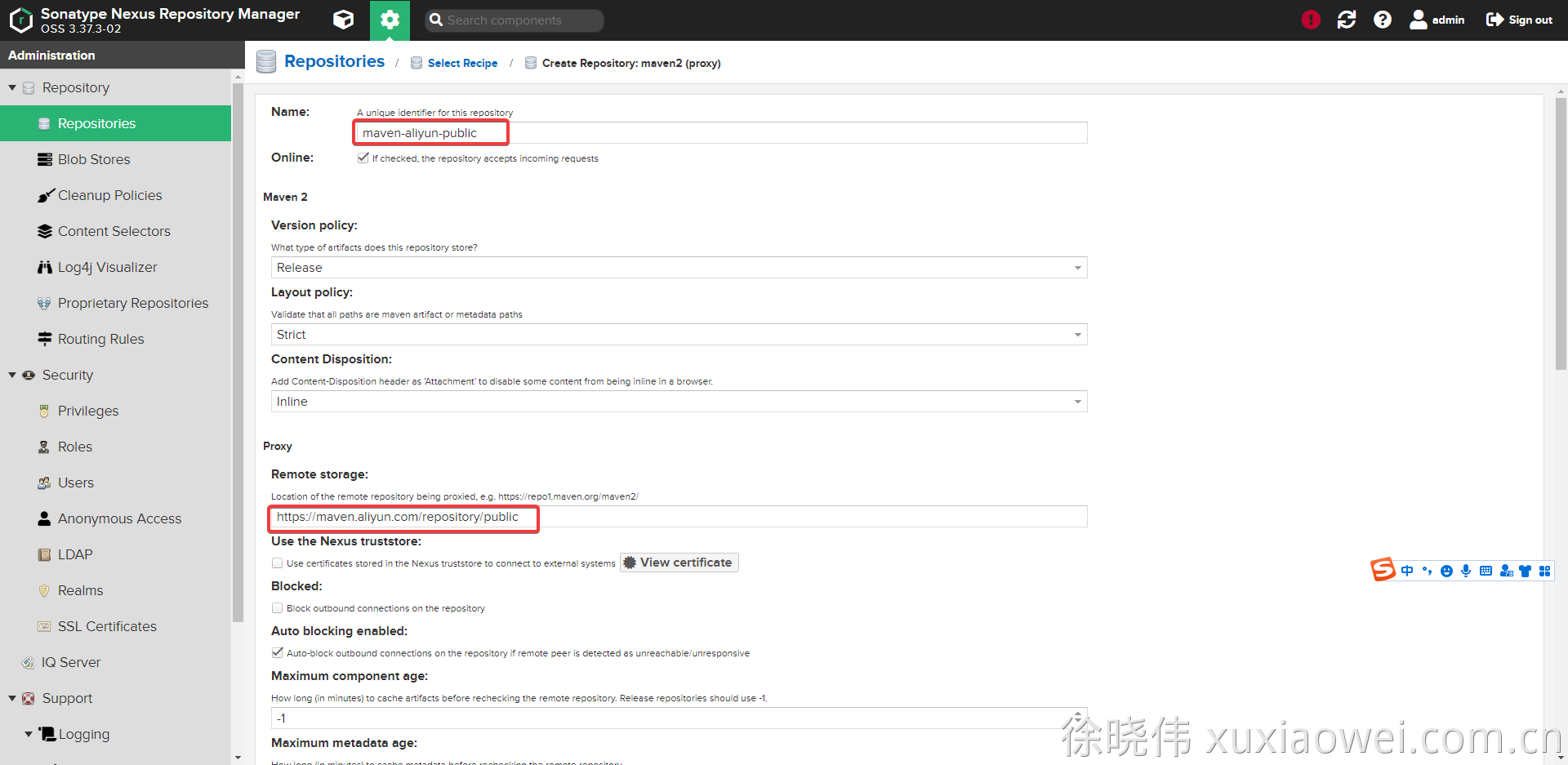
Task: Open the Content Disposition Inline dropdown
Action: pyautogui.click(x=679, y=402)
